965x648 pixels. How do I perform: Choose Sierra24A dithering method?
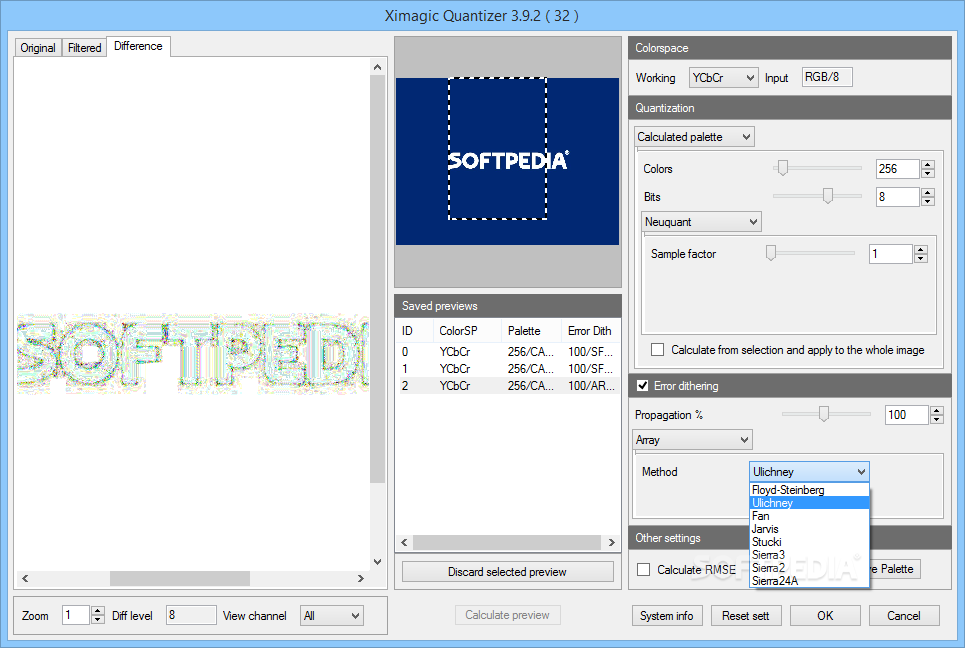[809, 580]
